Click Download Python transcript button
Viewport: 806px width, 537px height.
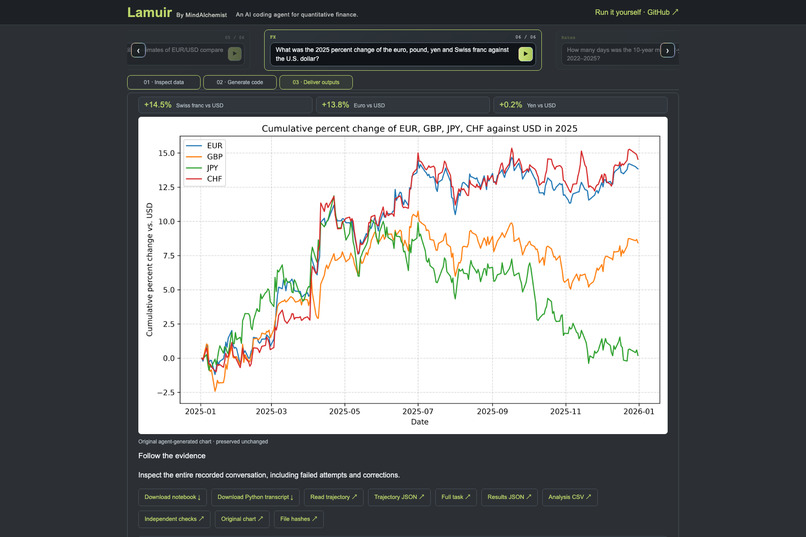click(x=255, y=497)
